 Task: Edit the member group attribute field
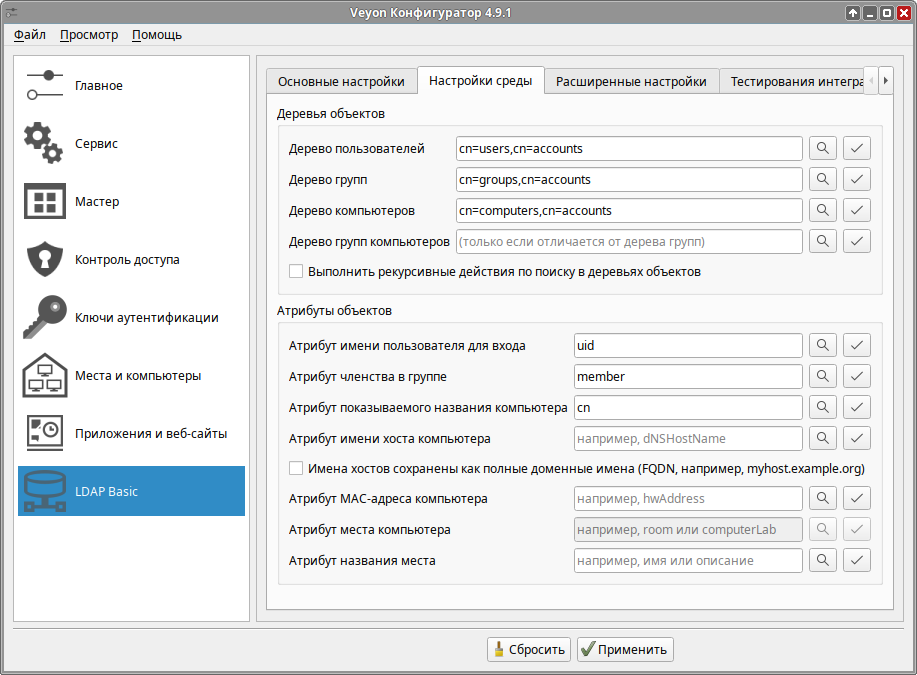688,377
